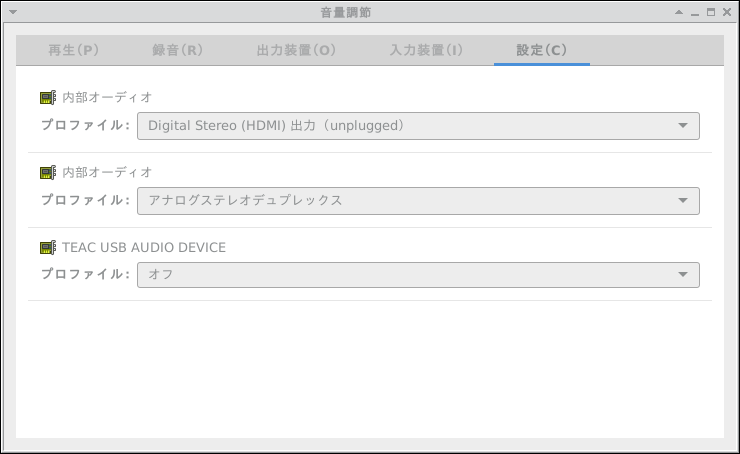740x454 pixels.
Task: Click the プロファイル label beside アナログステレオデュプレックス
Action: (x=85, y=200)
